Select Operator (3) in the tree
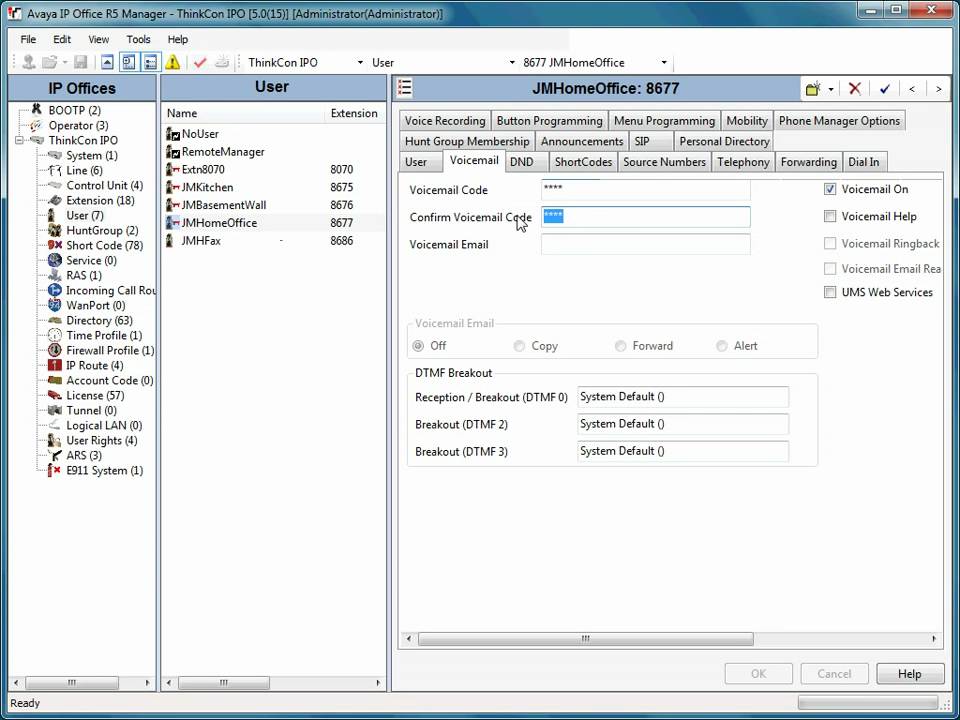This screenshot has width=960, height=720. coord(78,126)
